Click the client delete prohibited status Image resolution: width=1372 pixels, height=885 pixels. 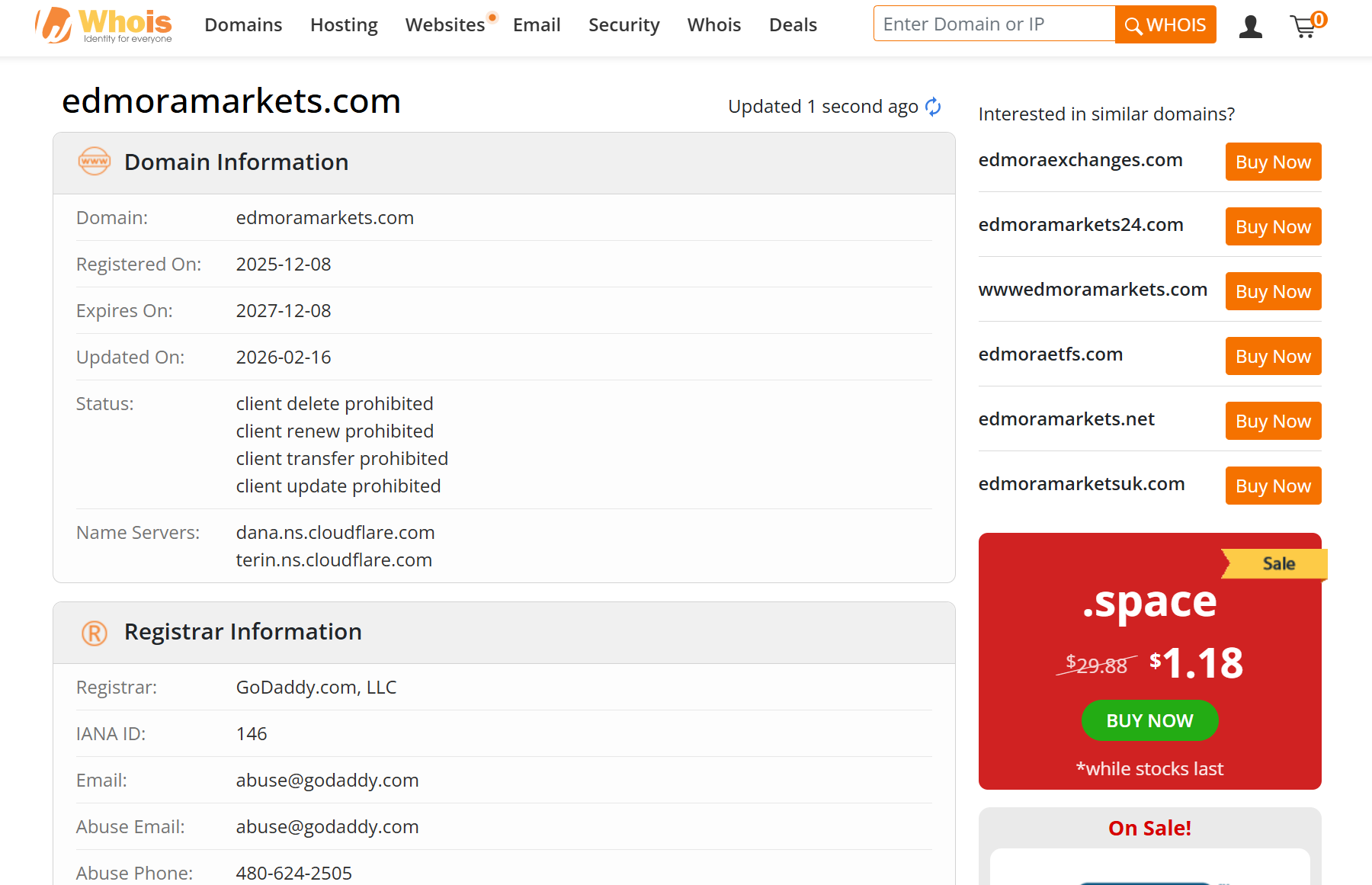(335, 404)
